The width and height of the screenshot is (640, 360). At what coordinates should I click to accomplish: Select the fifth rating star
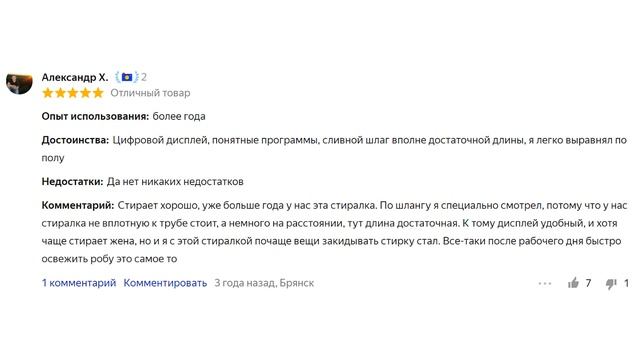click(x=98, y=93)
